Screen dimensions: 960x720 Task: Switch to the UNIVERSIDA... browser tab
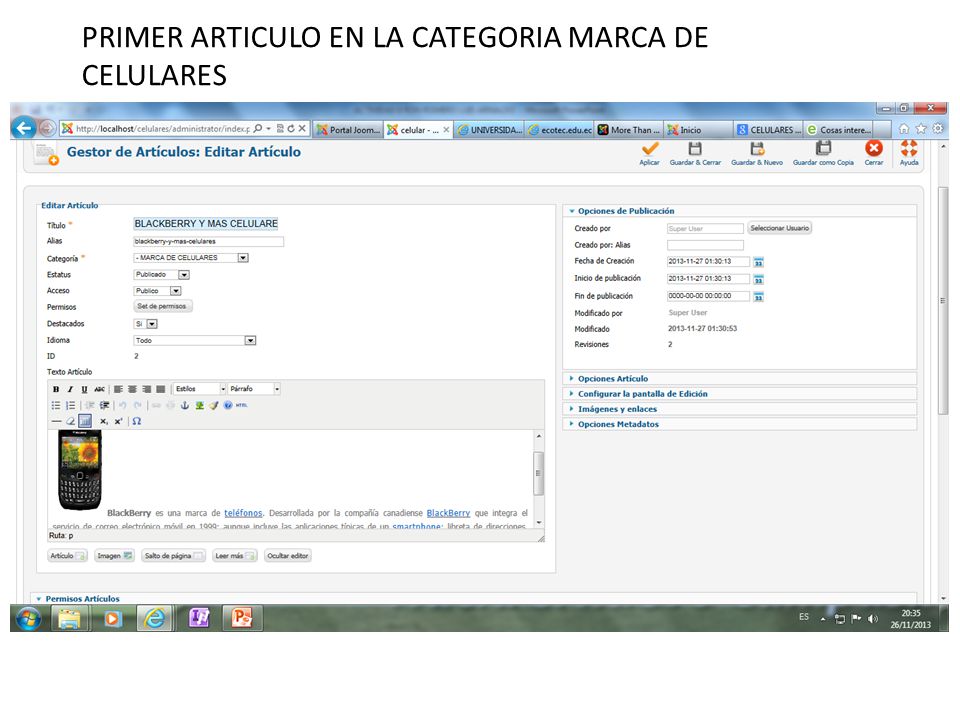tap(490, 130)
